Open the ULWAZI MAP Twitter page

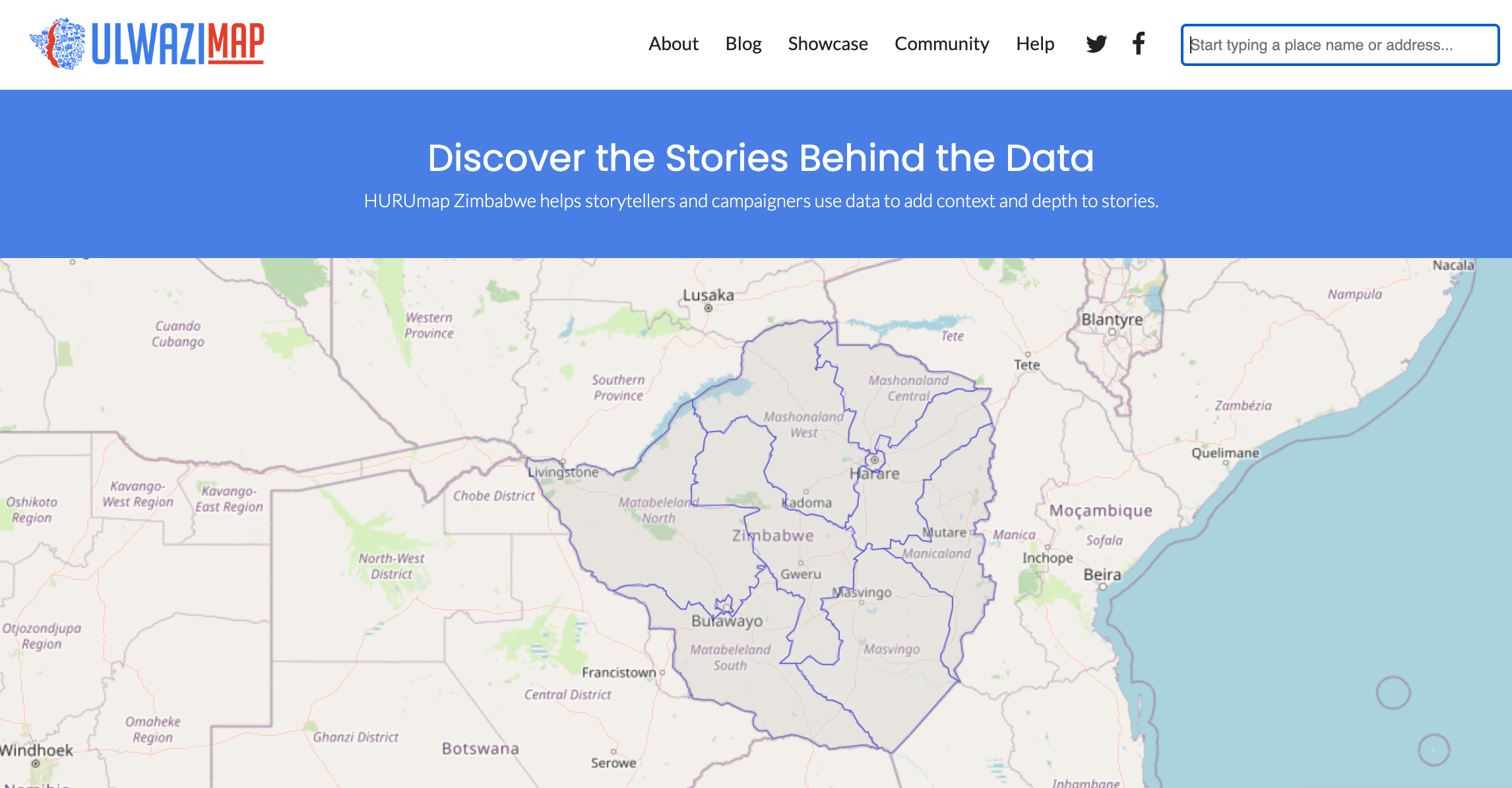coord(1097,44)
